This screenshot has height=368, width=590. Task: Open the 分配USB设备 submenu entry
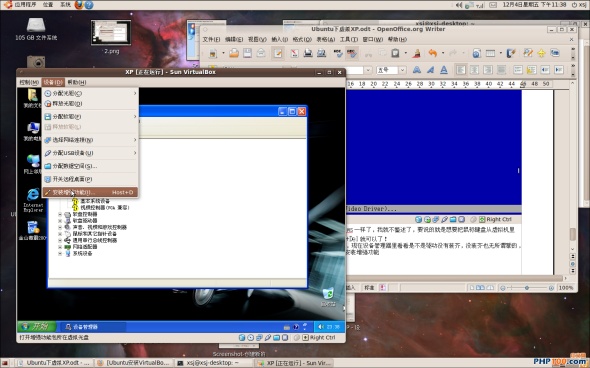[x=90, y=153]
